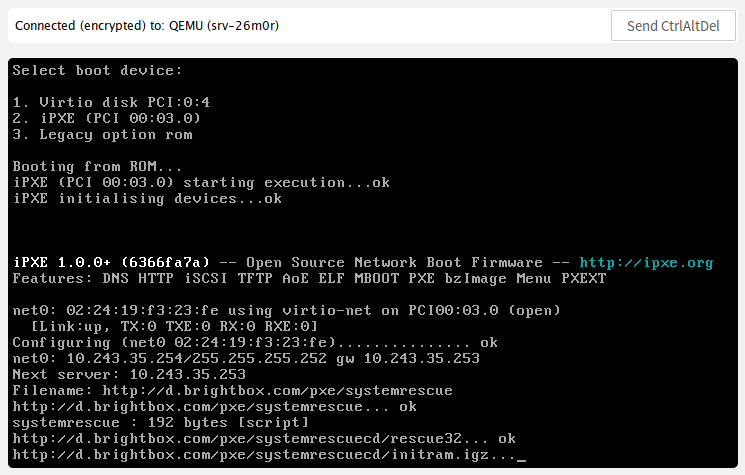The height and width of the screenshot is (475, 745).
Task: Select the '3. Legacy option rom' entry
Action: tap(103, 134)
